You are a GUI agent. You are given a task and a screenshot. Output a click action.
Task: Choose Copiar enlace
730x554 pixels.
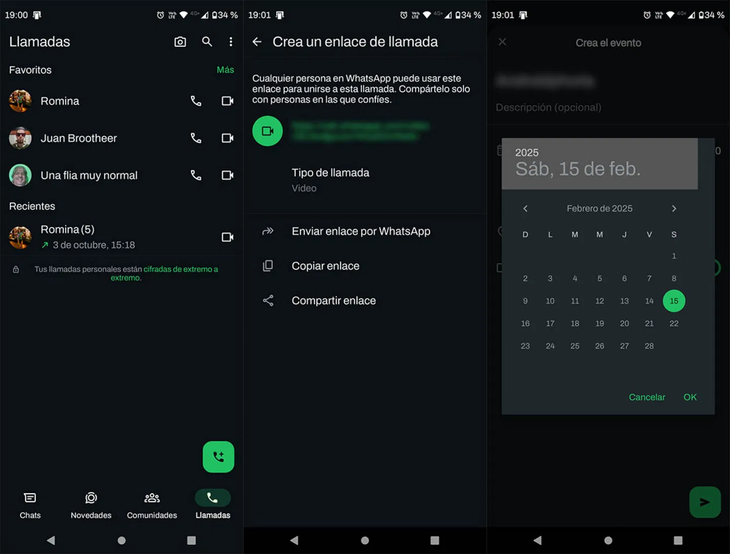point(365,266)
